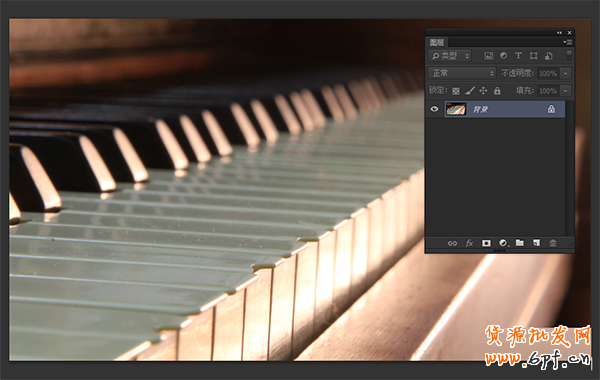Select the 背景 layer thumbnail
The height and width of the screenshot is (380, 600).
tap(456, 109)
